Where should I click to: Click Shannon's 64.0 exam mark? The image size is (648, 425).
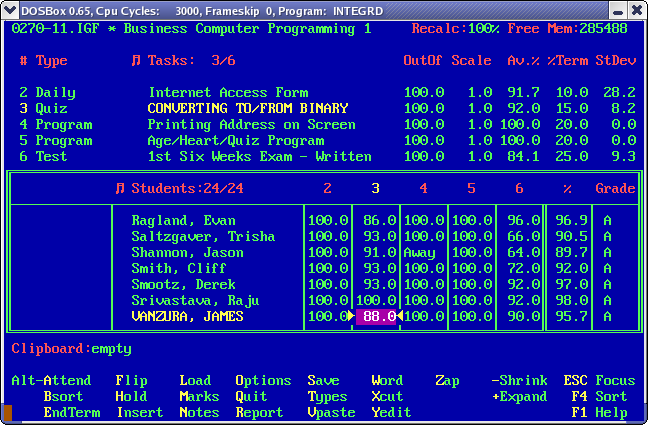coord(523,253)
